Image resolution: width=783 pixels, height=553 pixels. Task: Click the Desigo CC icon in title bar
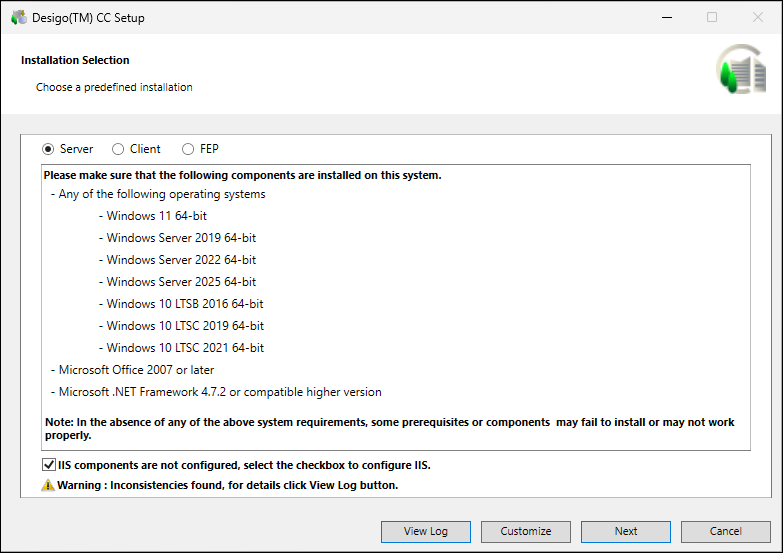click(x=18, y=17)
